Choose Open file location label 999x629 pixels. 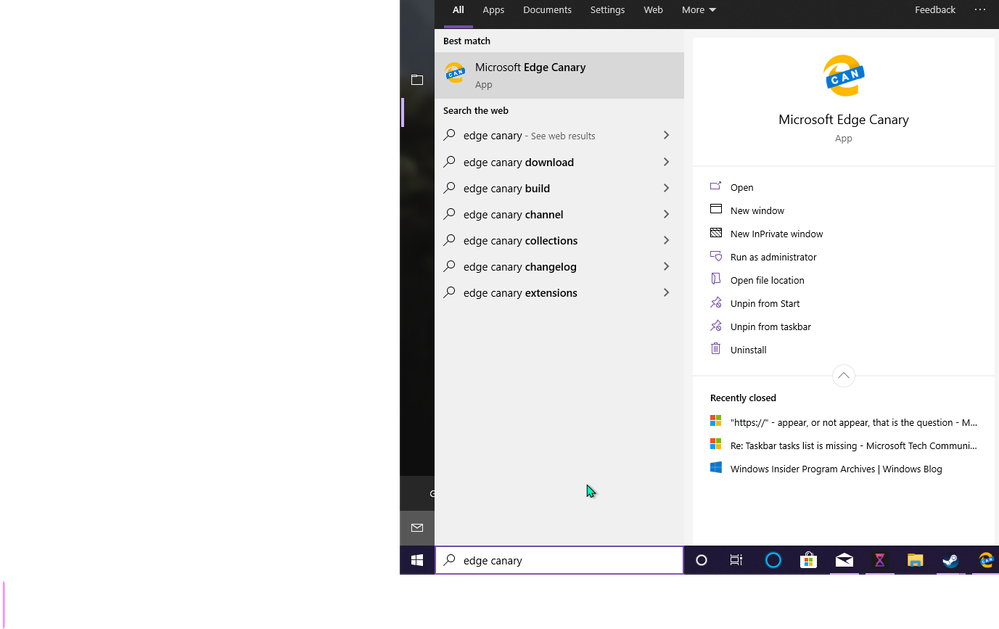(767, 280)
